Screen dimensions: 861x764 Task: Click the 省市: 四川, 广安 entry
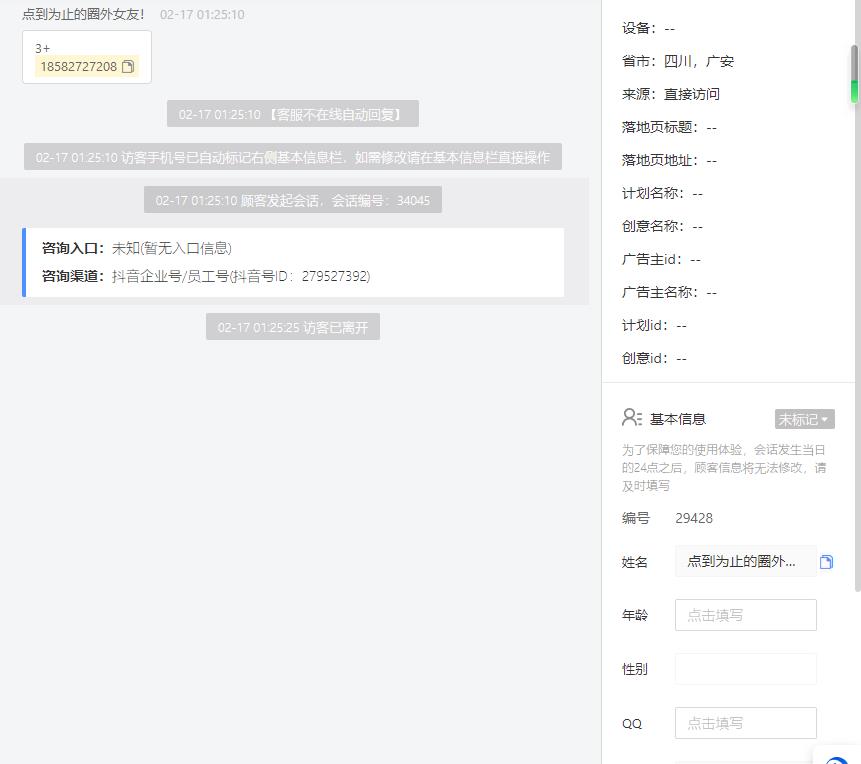tap(678, 61)
